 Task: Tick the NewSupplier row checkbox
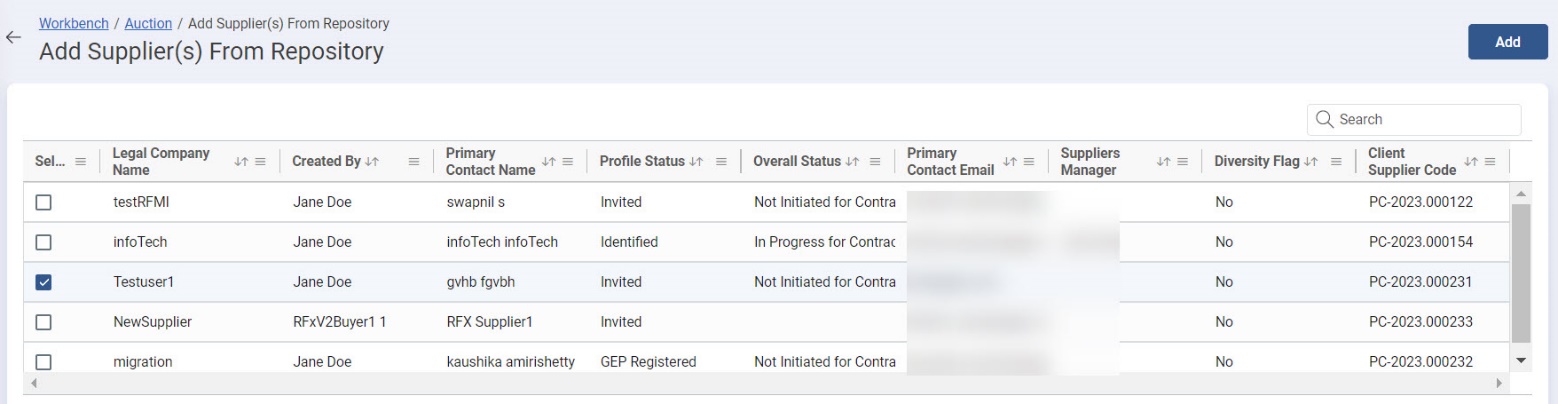(43, 322)
